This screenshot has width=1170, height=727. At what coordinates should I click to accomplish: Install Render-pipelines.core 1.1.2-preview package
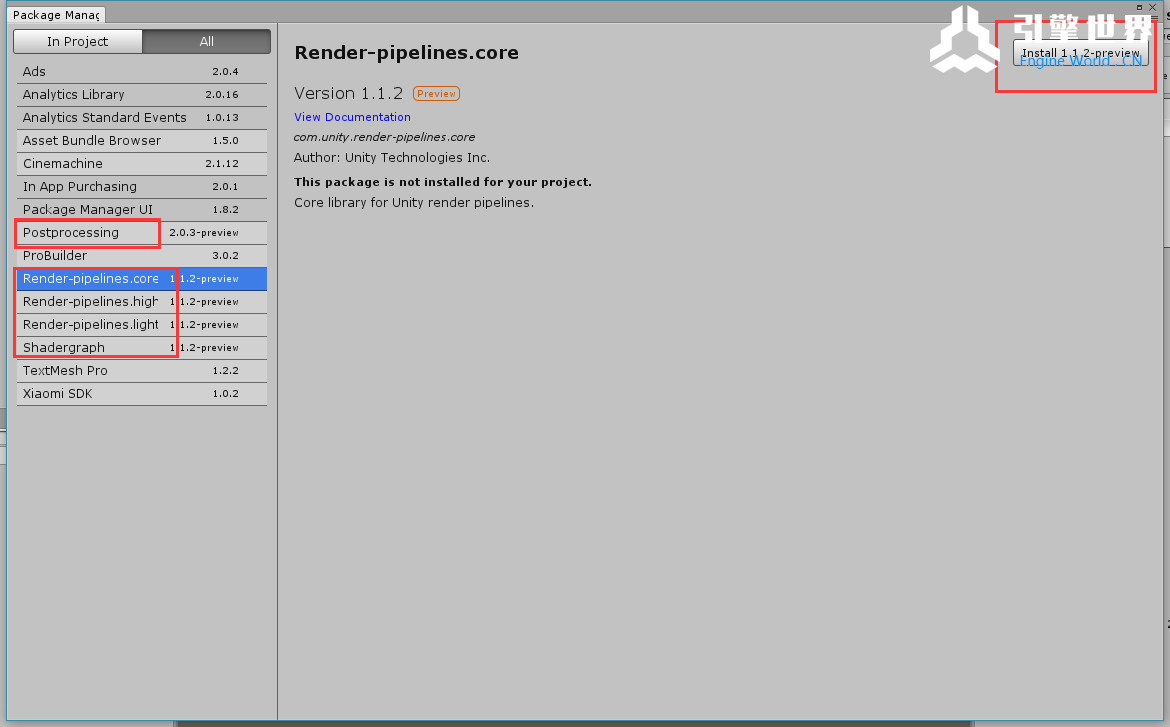(x=1080, y=53)
